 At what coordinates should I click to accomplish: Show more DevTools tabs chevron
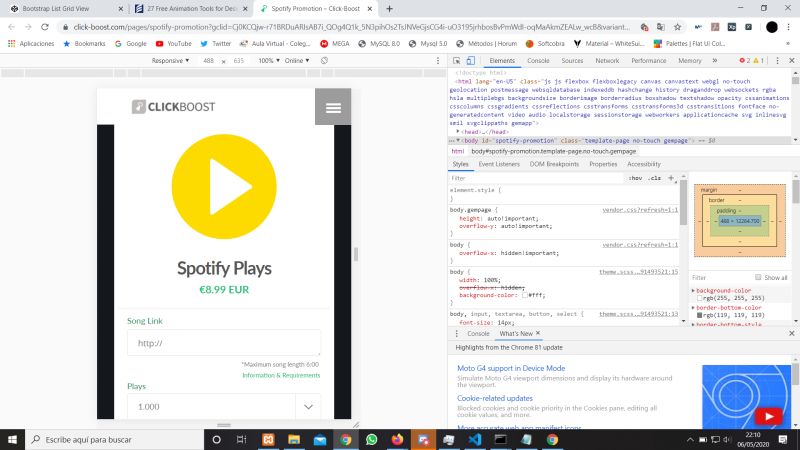[x=715, y=61]
